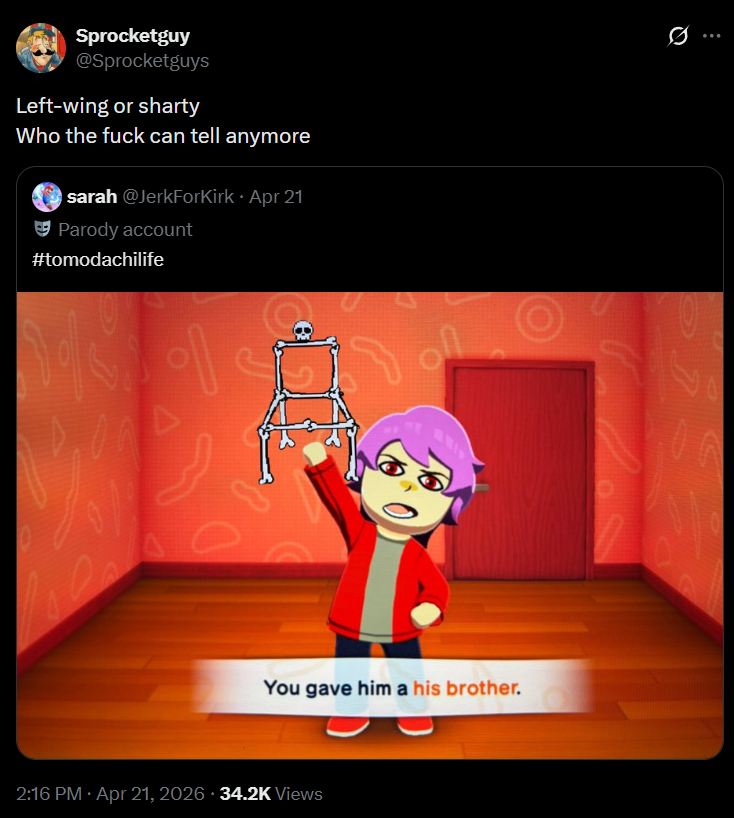This screenshot has width=734, height=818.
Task: Open the three-dot more options menu
Action: click(x=712, y=36)
